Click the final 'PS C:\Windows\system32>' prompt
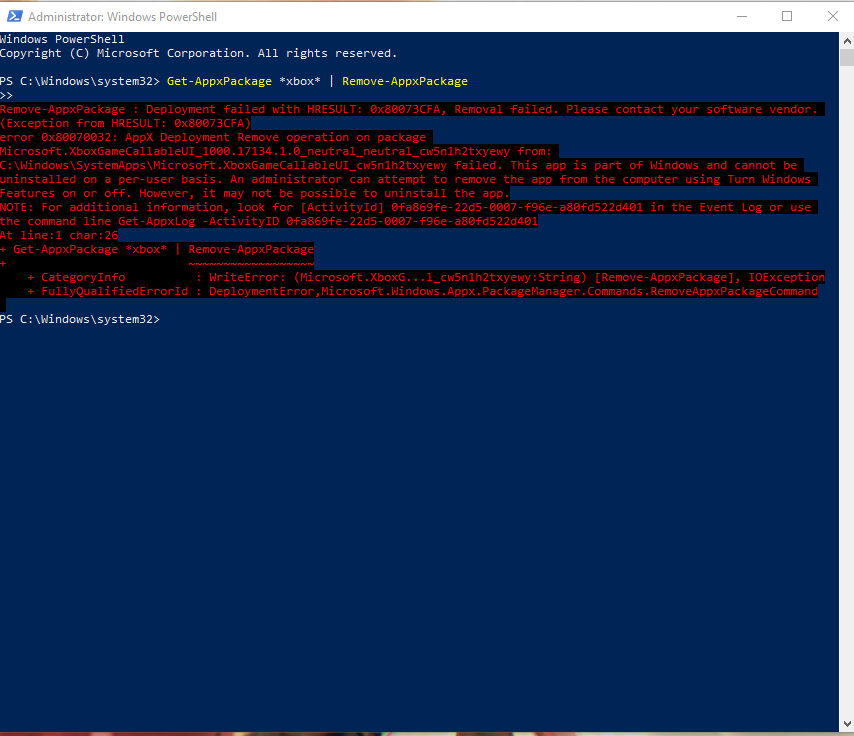 pyautogui.click(x=80, y=319)
